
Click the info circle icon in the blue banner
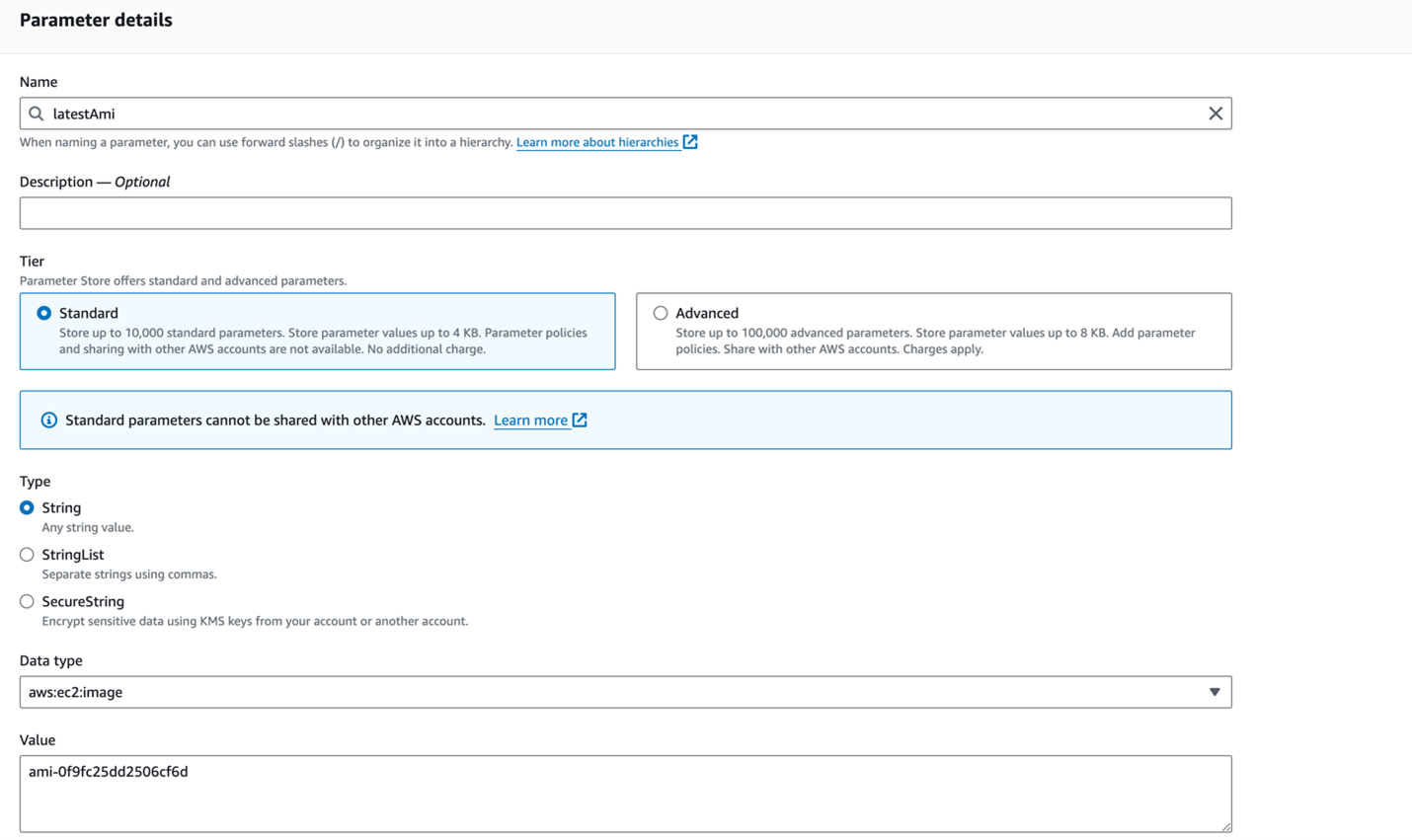click(x=49, y=420)
